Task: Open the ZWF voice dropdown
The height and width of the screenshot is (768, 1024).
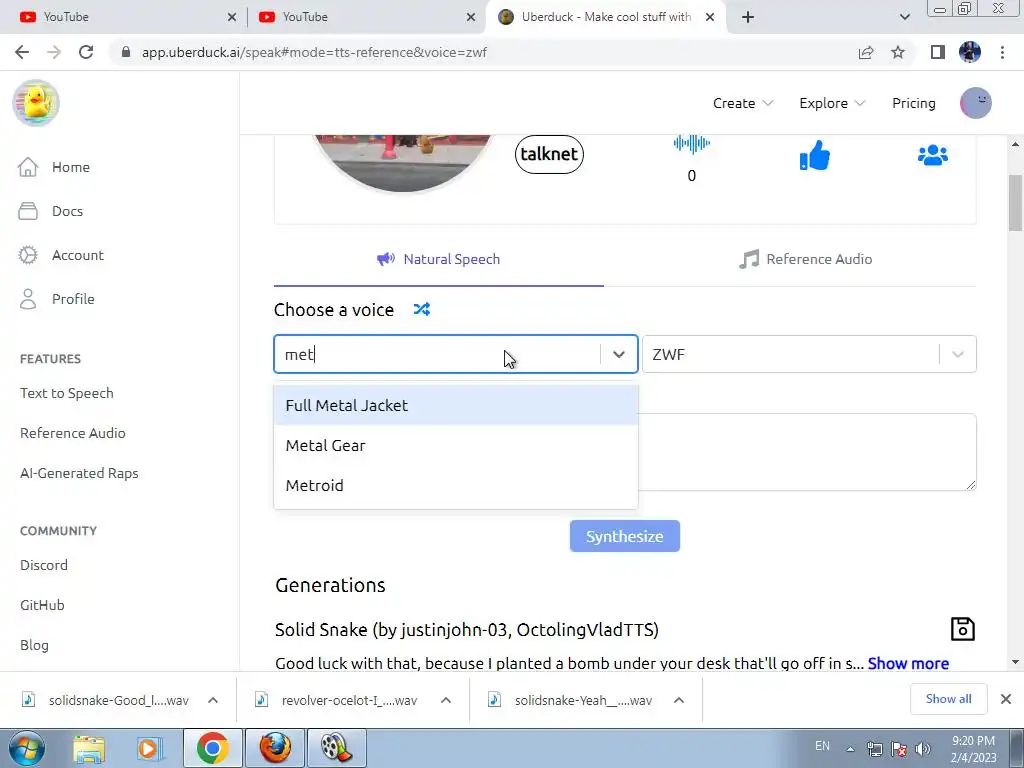Action: (x=809, y=354)
